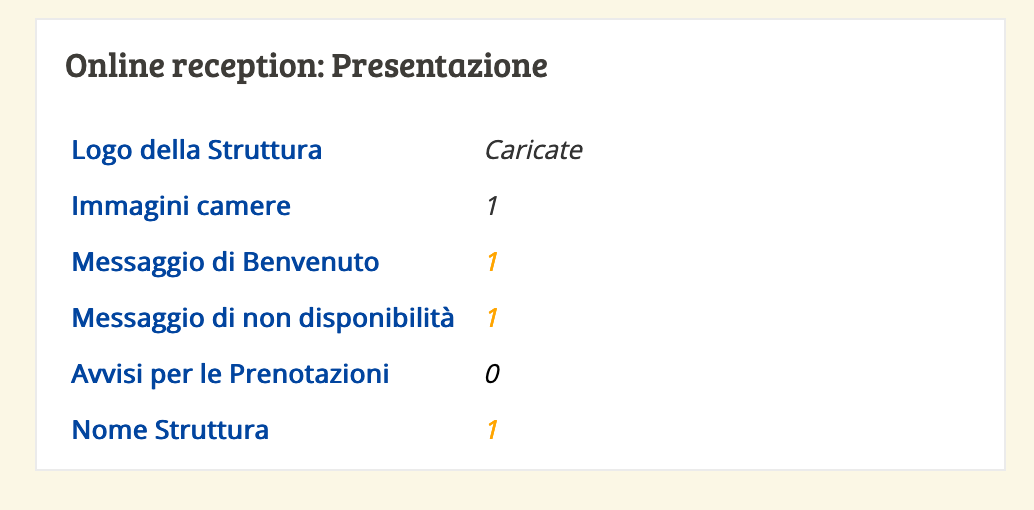This screenshot has height=510, width=1034.
Task: Click orange 1 beside Messaggio di Benvenuto
Action: [491, 263]
